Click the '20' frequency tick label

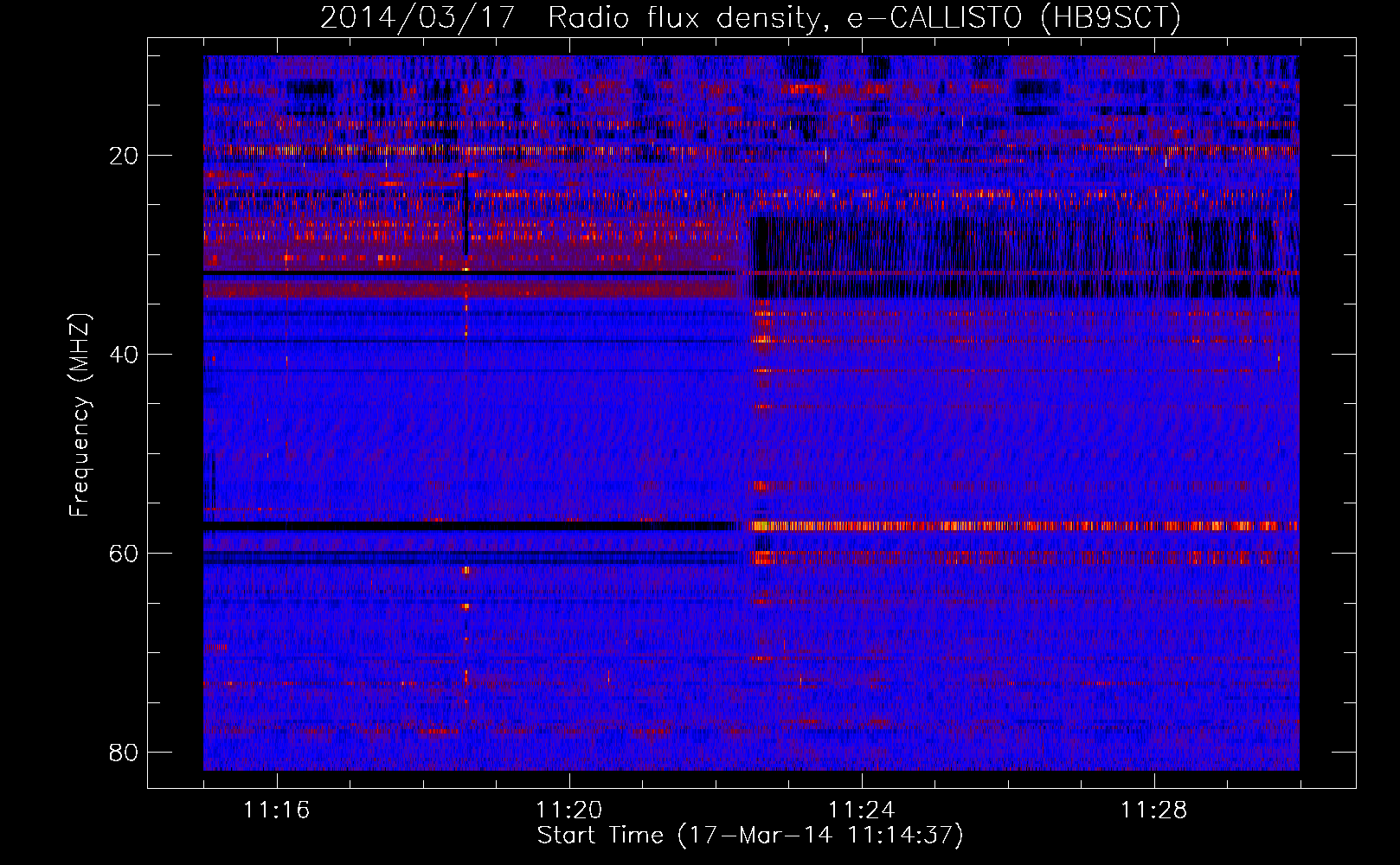124,156
